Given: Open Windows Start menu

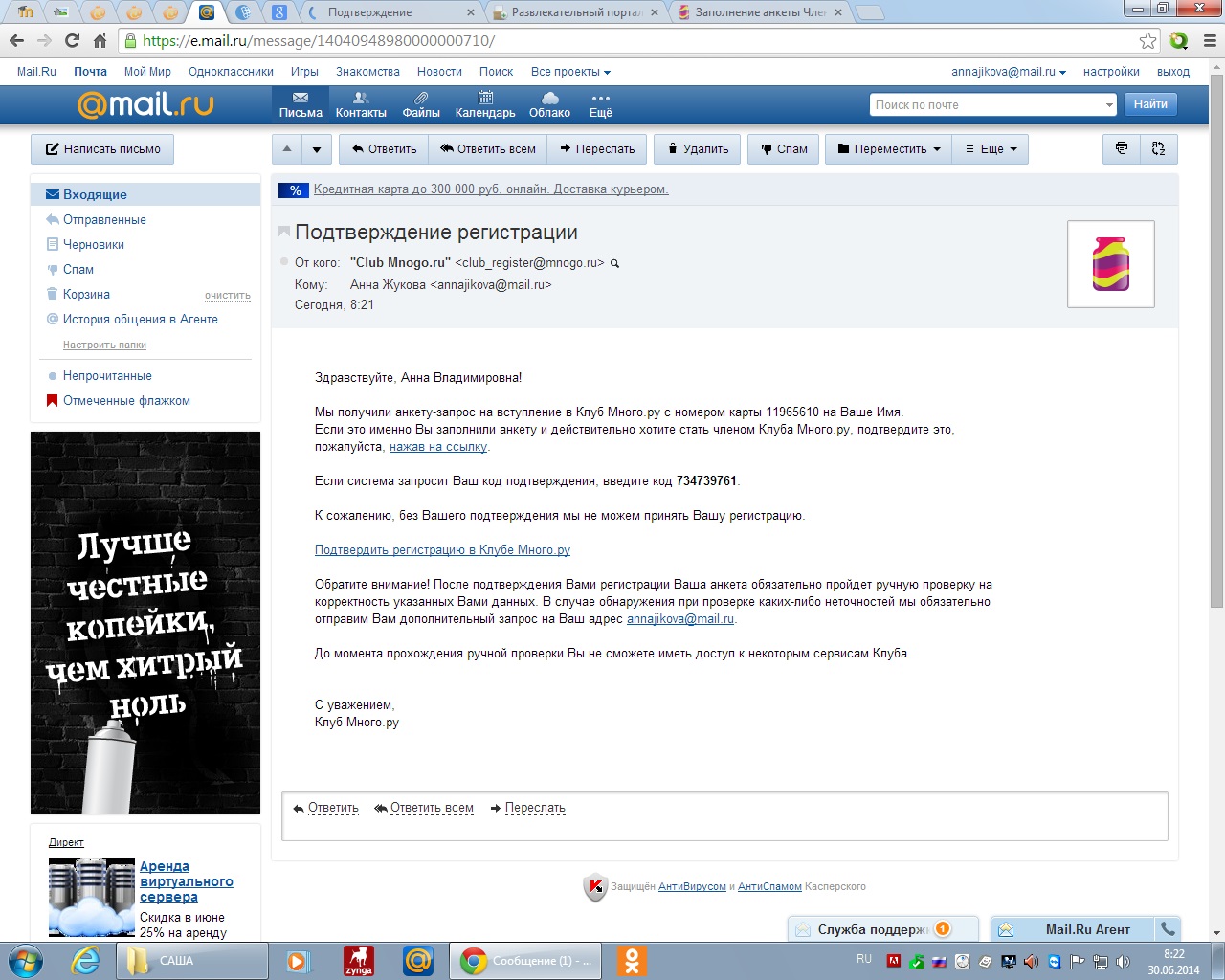Looking at the screenshot, I should (x=25, y=960).
